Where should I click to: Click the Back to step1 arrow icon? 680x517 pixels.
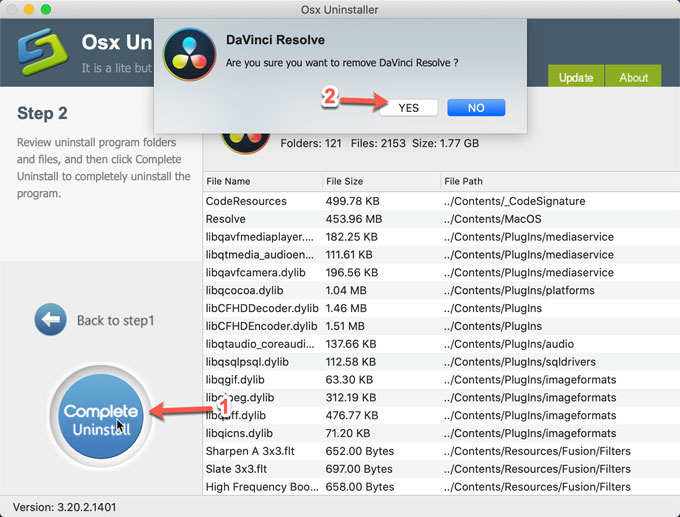click(x=51, y=320)
